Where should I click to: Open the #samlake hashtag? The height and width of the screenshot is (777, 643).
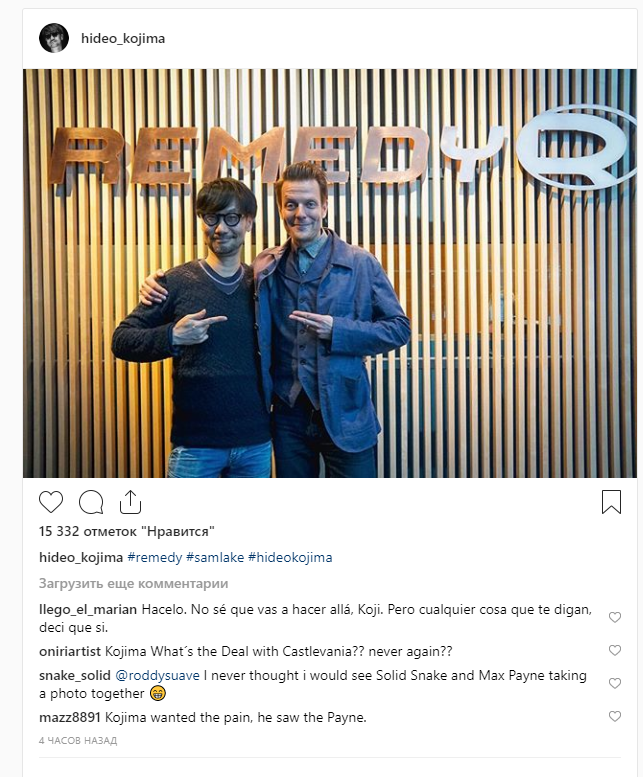pyautogui.click(x=215, y=557)
